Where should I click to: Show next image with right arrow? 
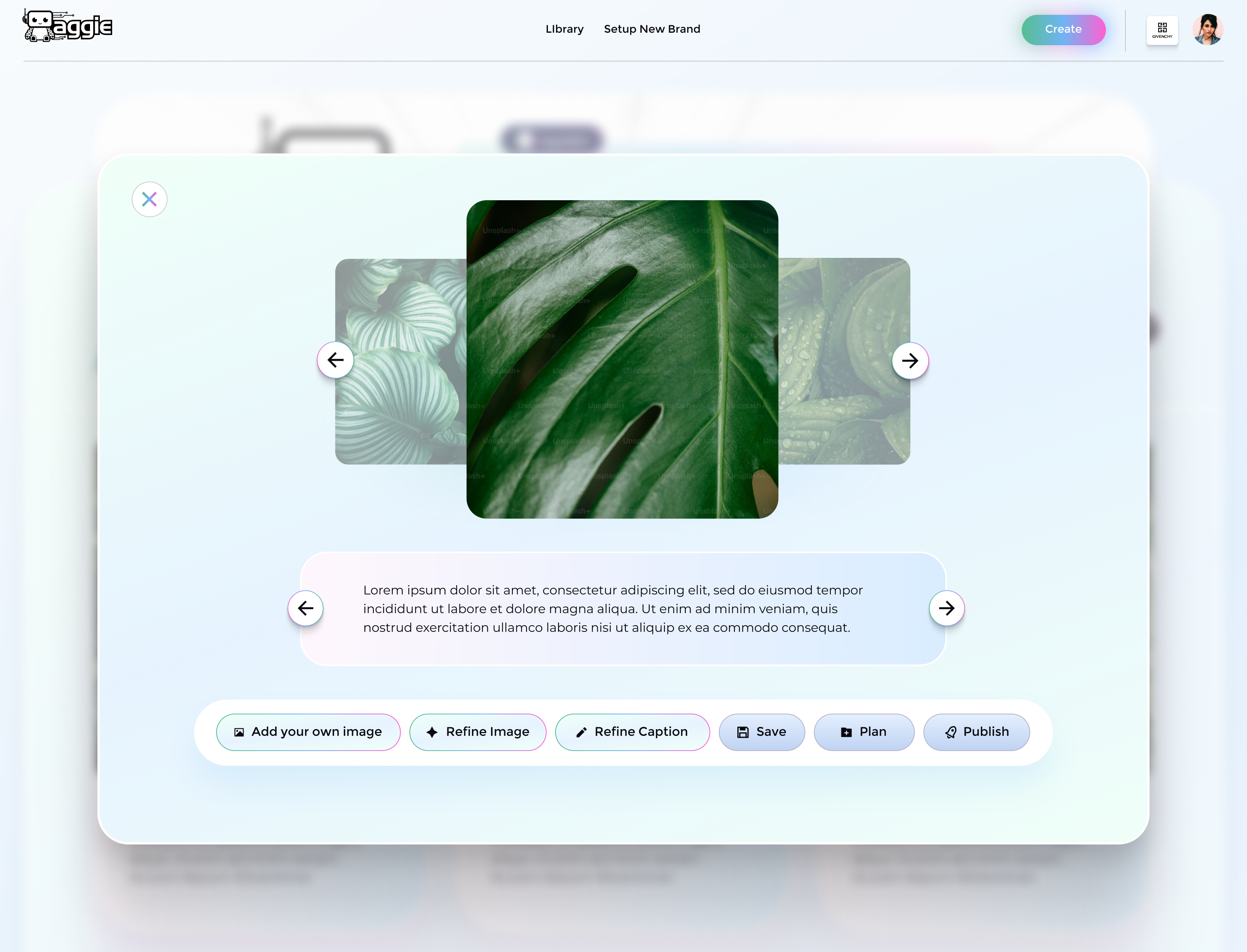click(x=910, y=361)
